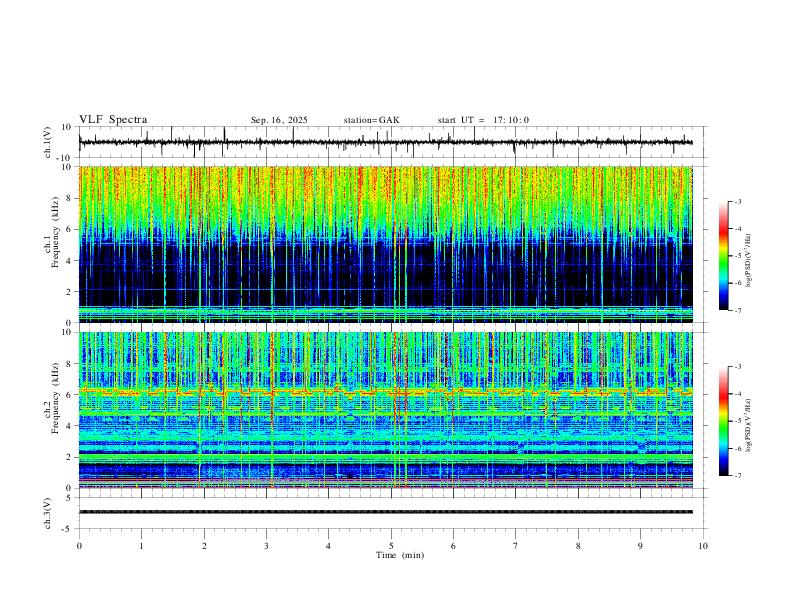This screenshot has height=612, width=792.
Task: Click the "-7" label on lower color bar
Action: (737, 475)
